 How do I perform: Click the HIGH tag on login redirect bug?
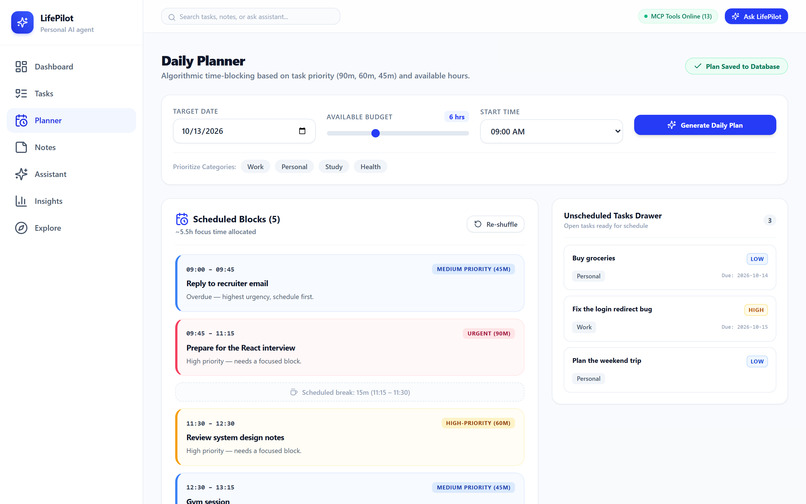(756, 310)
